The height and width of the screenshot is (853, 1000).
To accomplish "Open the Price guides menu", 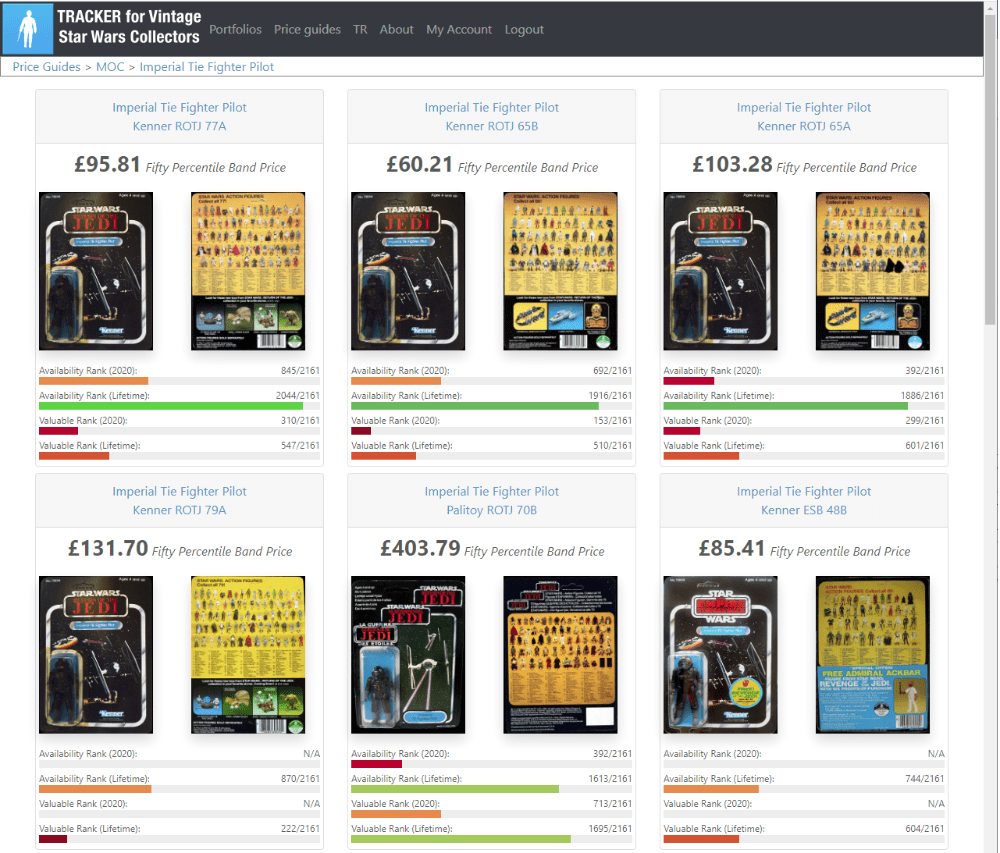I will (307, 29).
